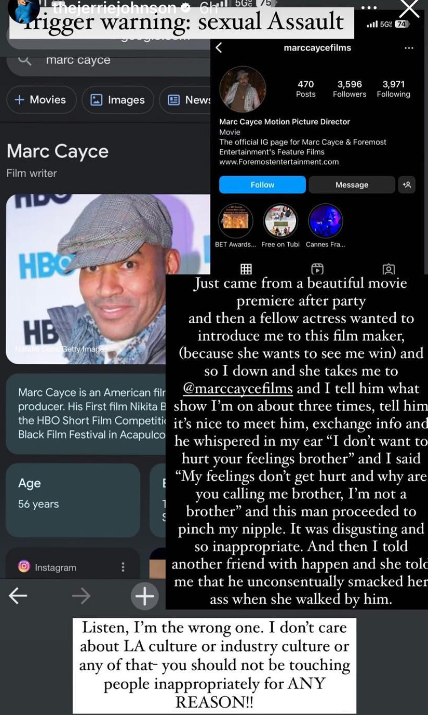
Task: Go back from the marccaycefilms profile
Action: click(219, 47)
